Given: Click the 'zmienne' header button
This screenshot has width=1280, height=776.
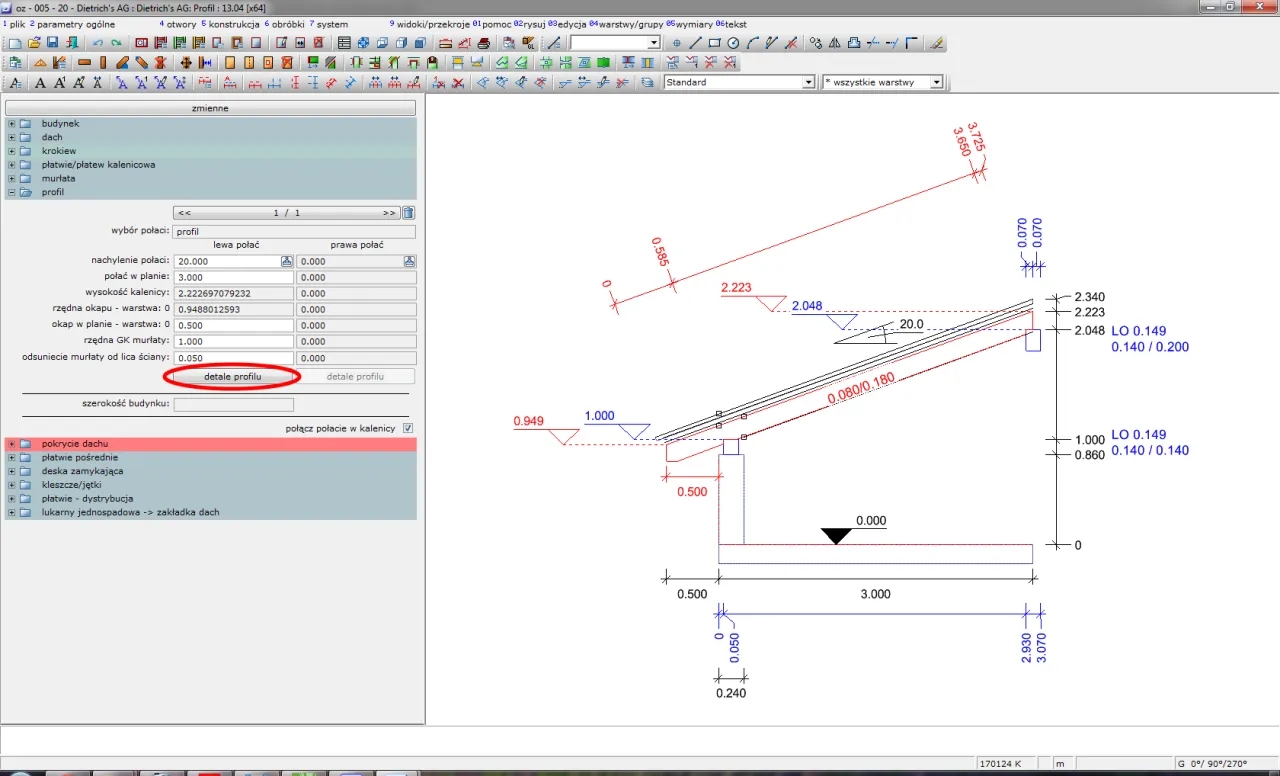Looking at the screenshot, I should tap(210, 107).
